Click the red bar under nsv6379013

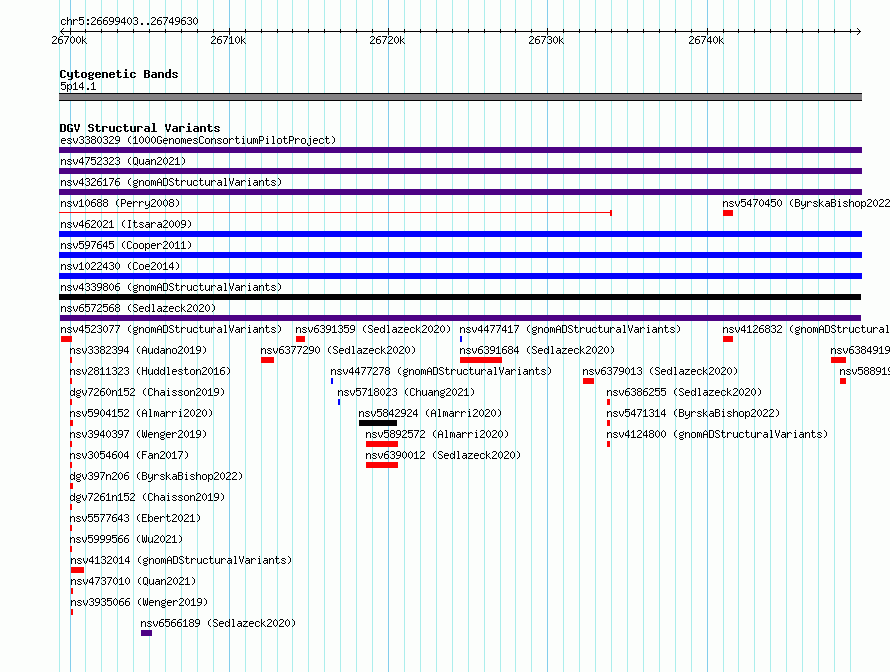pos(589,381)
